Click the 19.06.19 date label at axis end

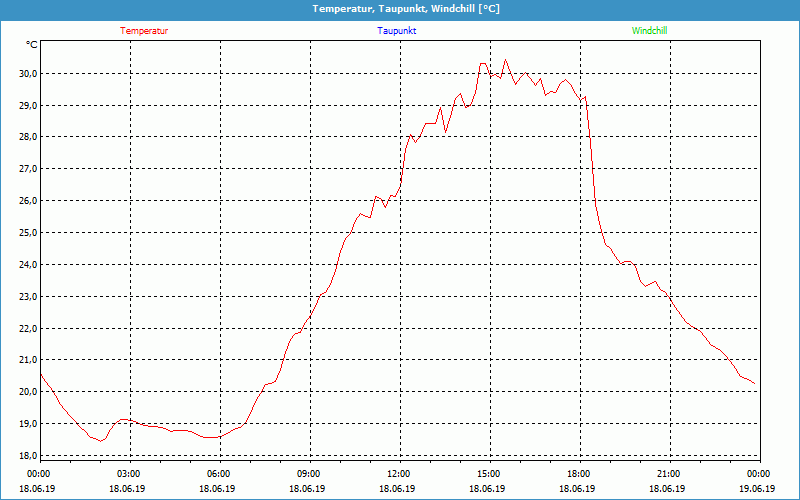[x=757, y=489]
